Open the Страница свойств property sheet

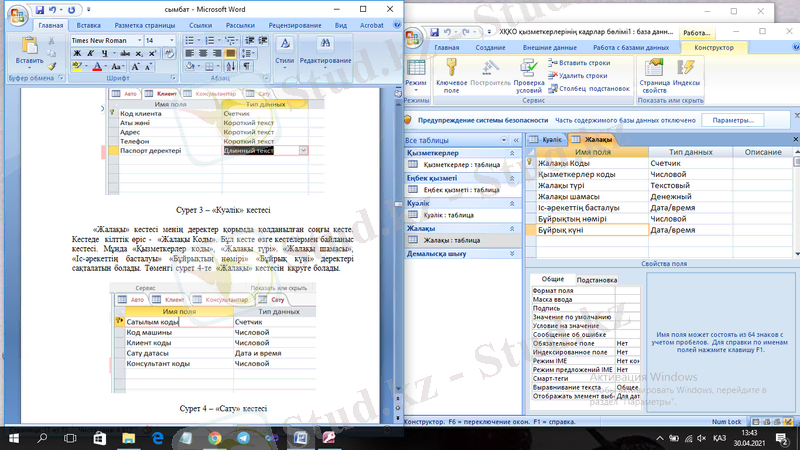(x=655, y=68)
